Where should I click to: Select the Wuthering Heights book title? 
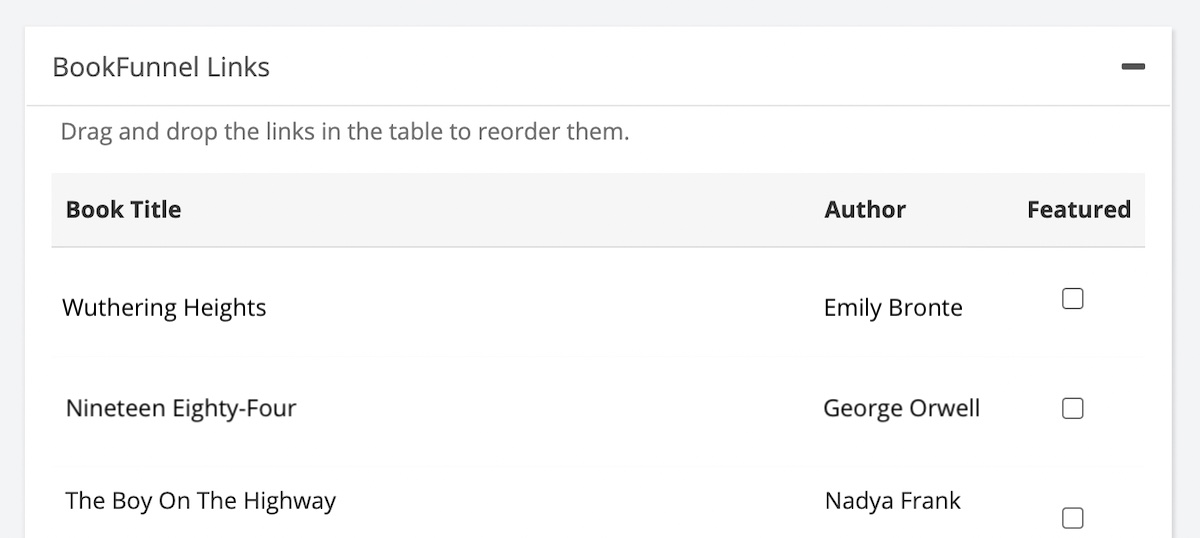click(x=164, y=307)
